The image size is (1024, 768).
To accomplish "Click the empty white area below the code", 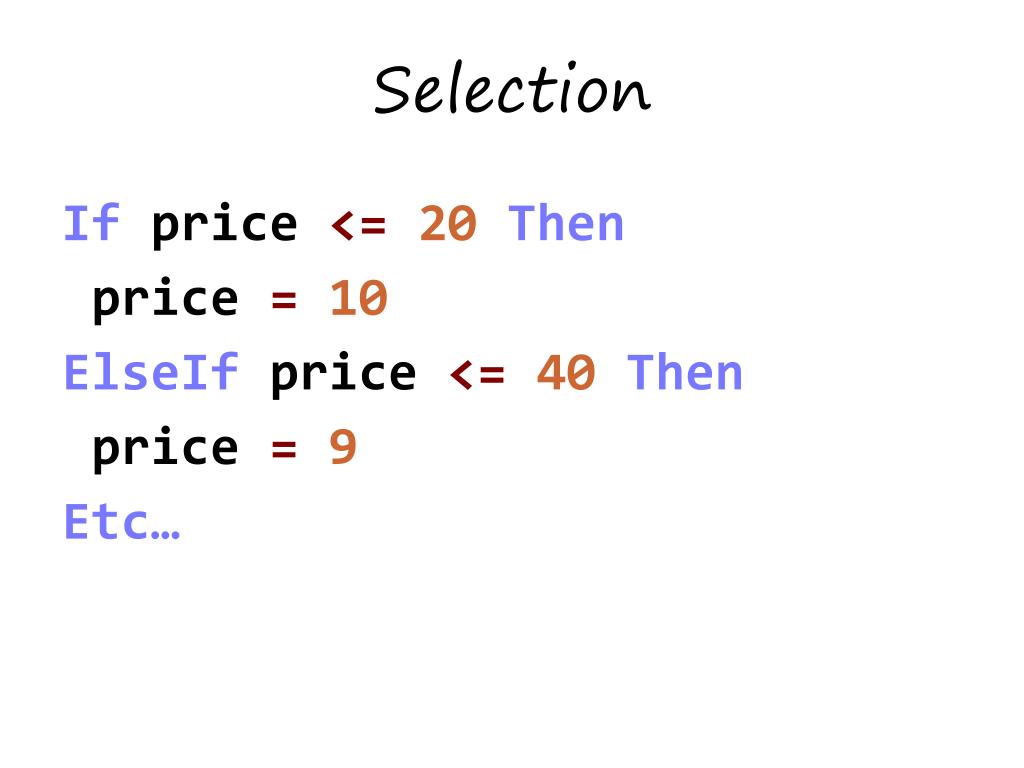I will point(512,660).
